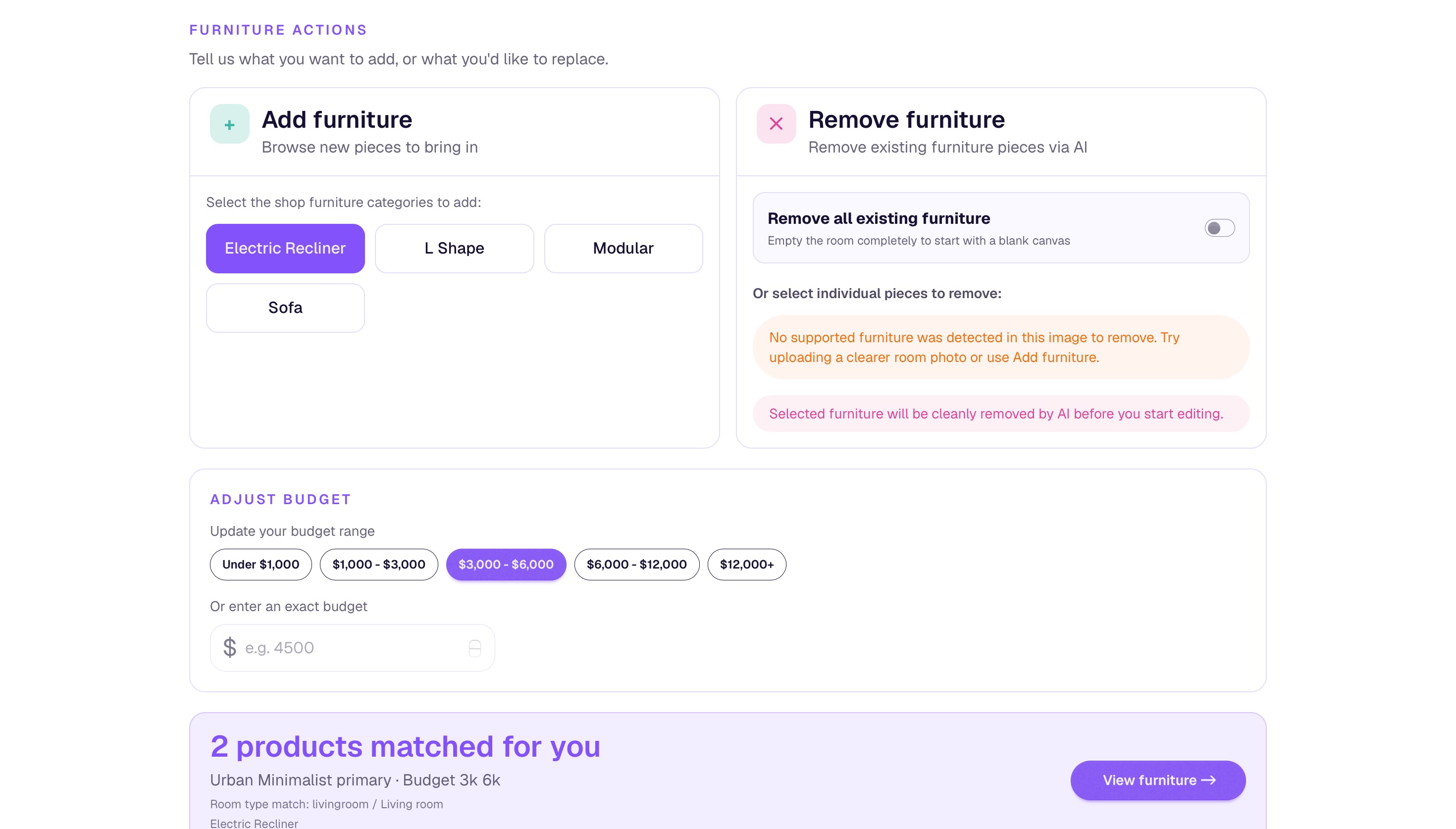
Task: Click 'Remove all existing furniture' title text
Action: (x=878, y=218)
